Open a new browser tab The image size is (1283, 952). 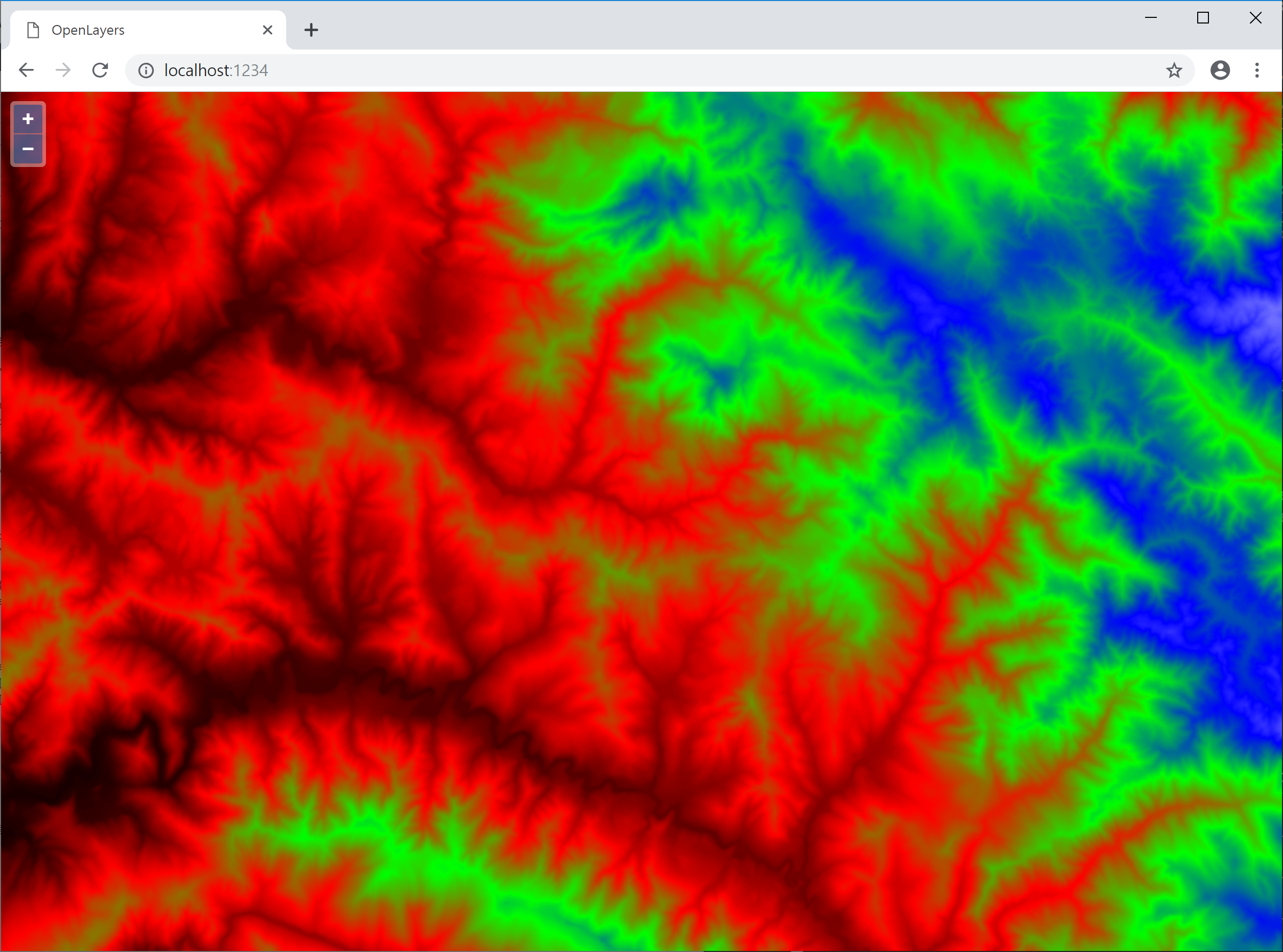tap(311, 30)
